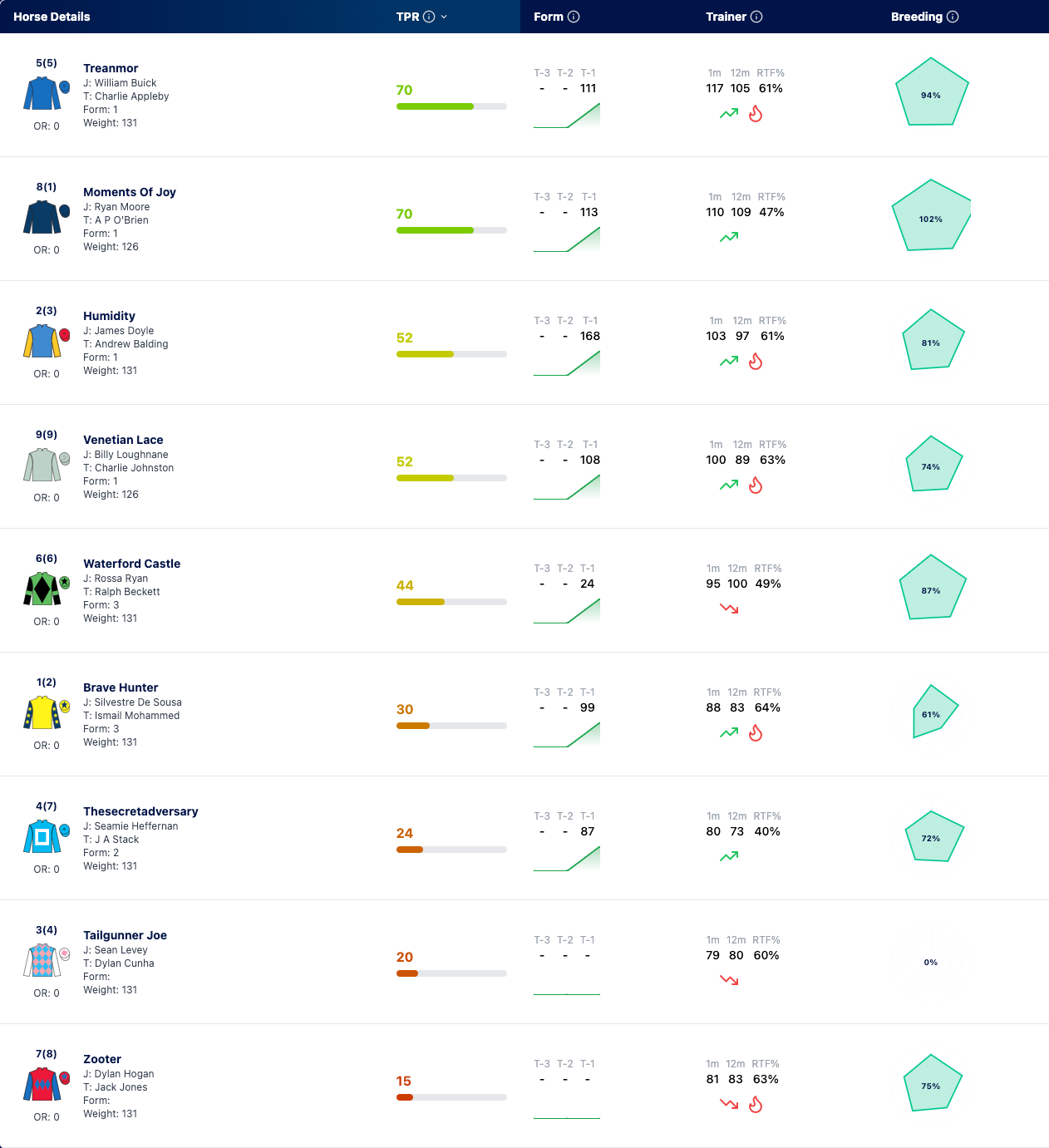Screen dimensions: 1049x1148
Task: Click Moments Of Joy 102% breeding pentagon
Action: click(x=931, y=216)
